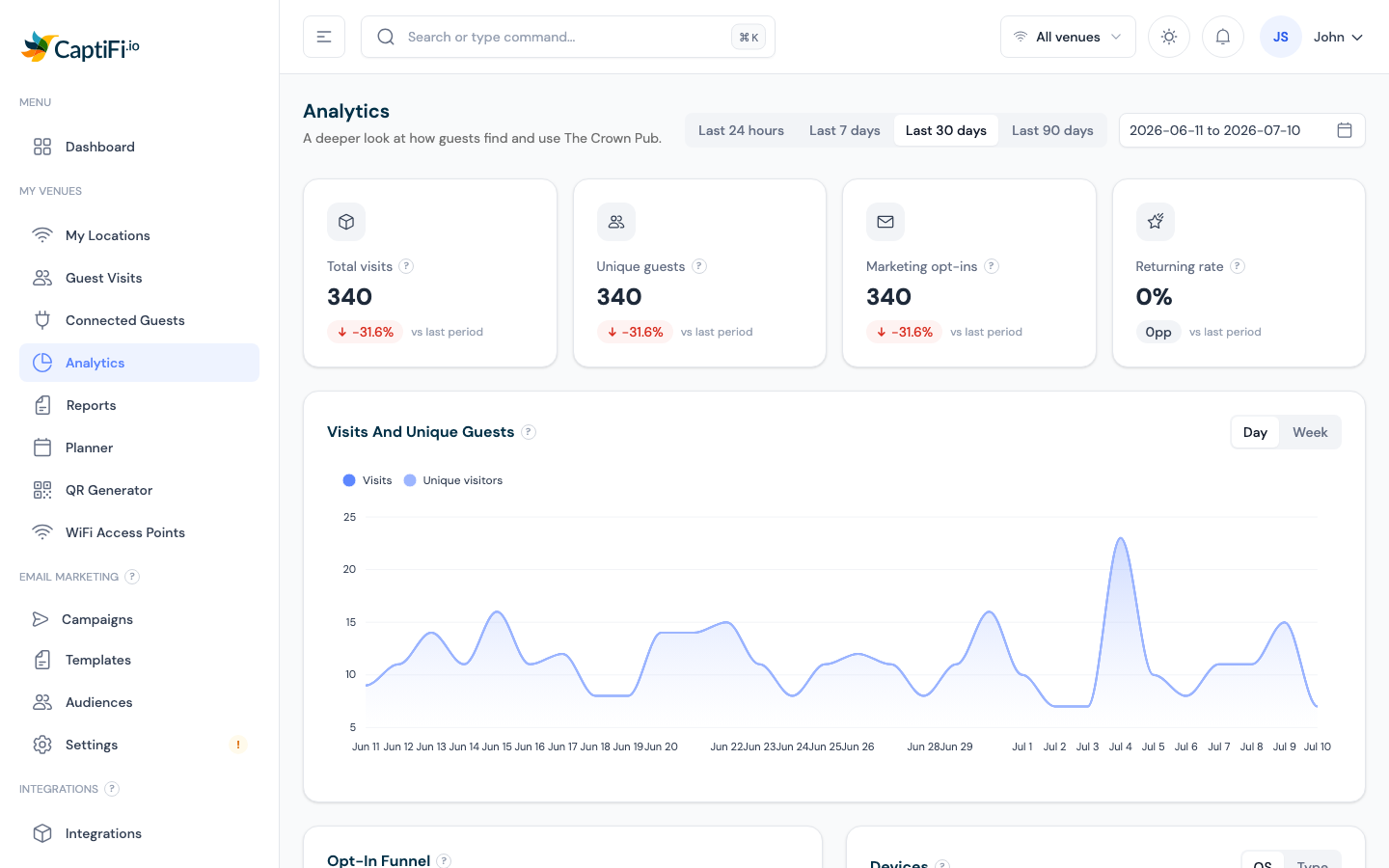Click the Templates document icon
Screen dimensions: 1389x868
coord(42,660)
